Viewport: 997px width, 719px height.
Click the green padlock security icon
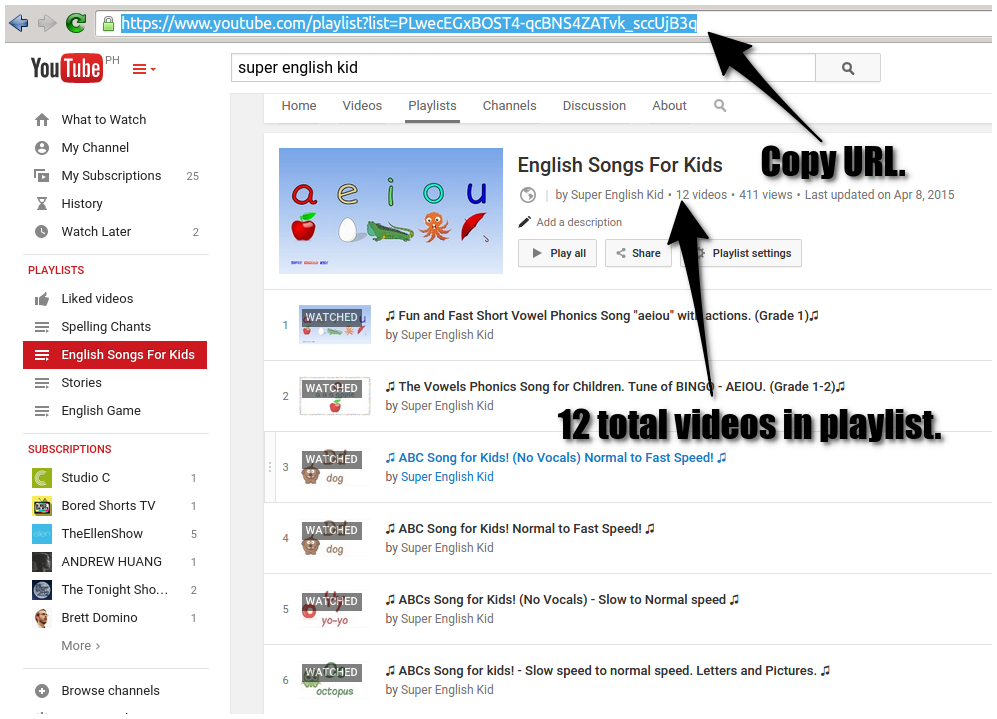[x=108, y=24]
